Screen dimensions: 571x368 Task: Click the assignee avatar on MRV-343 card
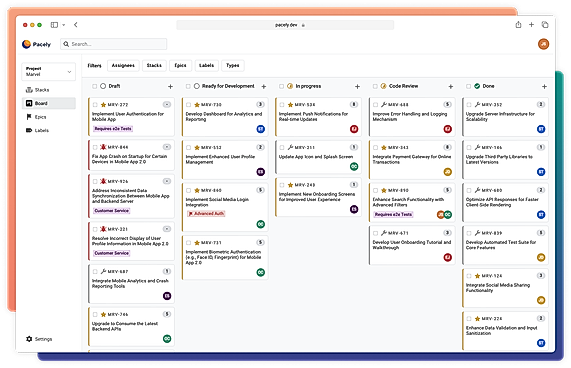point(448,172)
